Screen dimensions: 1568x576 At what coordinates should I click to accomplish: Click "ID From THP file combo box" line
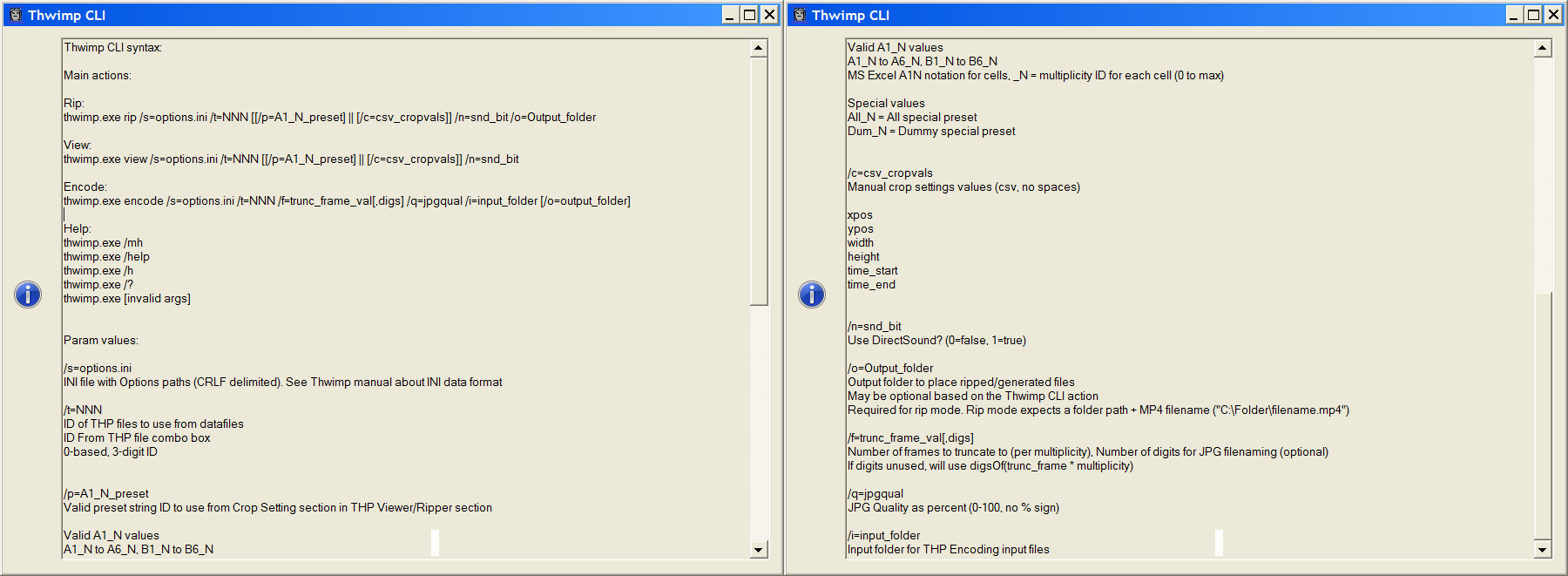click(137, 438)
